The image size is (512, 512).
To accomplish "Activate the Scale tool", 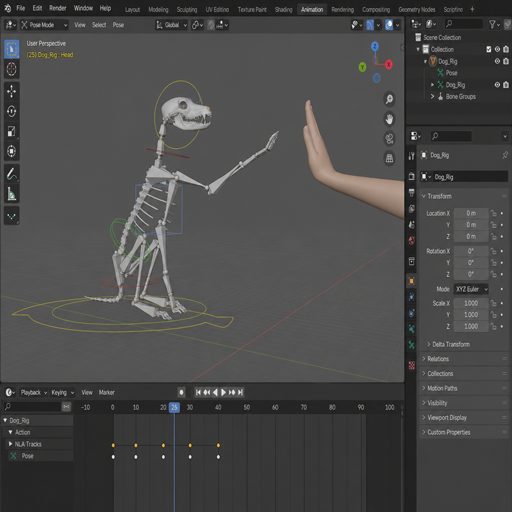I will (11, 131).
